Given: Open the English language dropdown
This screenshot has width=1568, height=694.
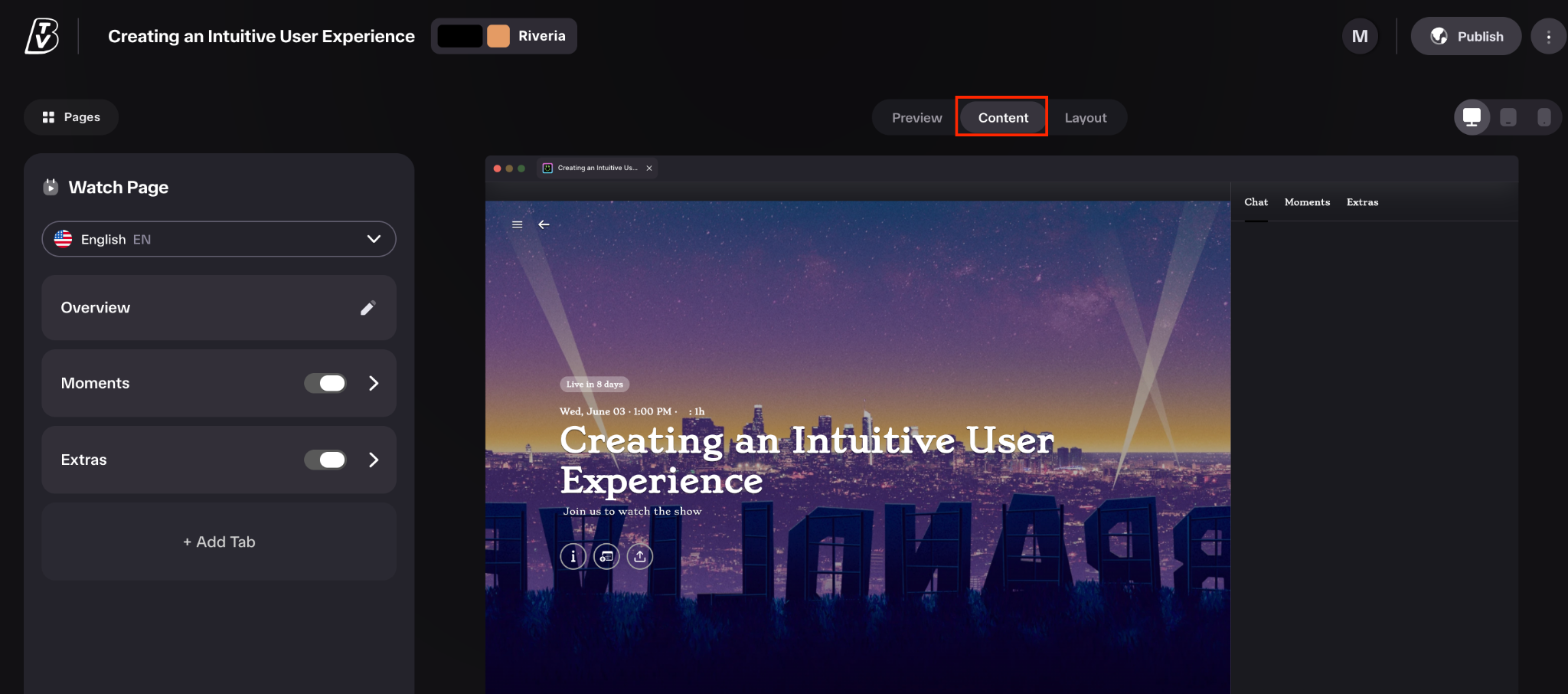Looking at the screenshot, I should coord(219,239).
